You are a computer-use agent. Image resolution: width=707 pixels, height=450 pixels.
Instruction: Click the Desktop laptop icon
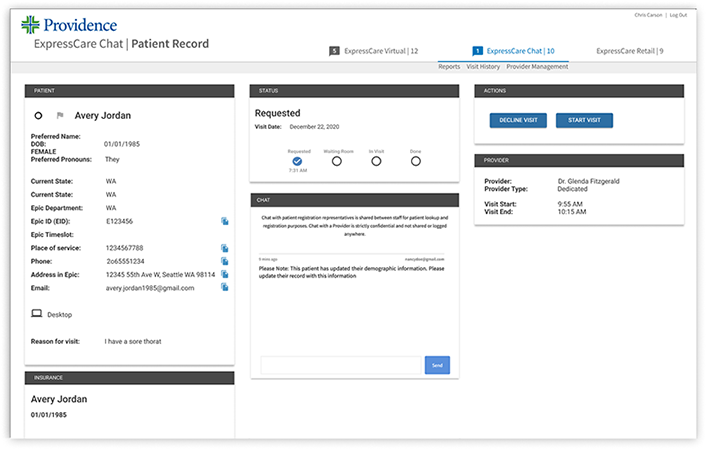click(x=37, y=313)
